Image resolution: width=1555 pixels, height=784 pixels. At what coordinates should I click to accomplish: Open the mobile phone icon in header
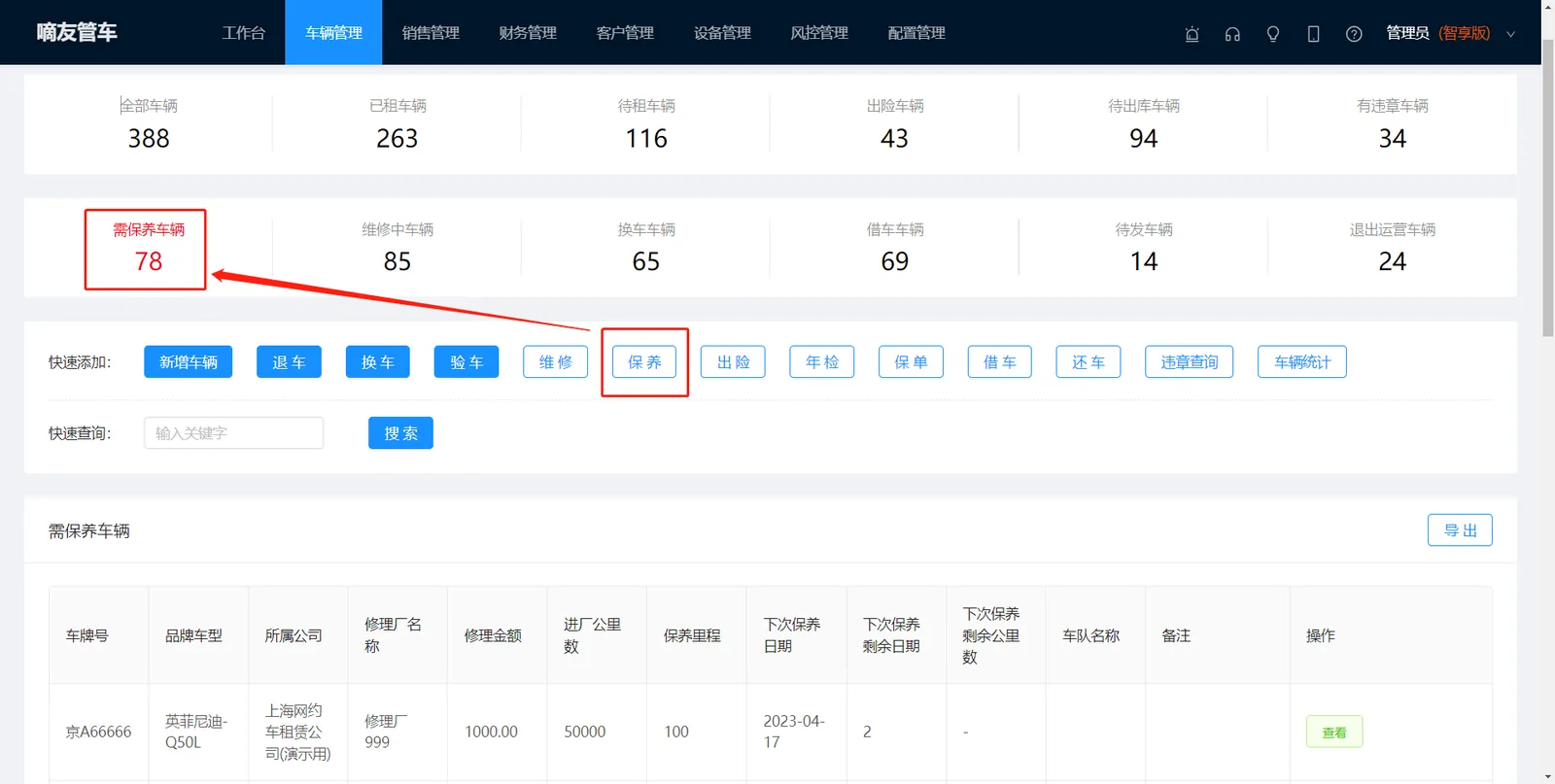[1313, 34]
